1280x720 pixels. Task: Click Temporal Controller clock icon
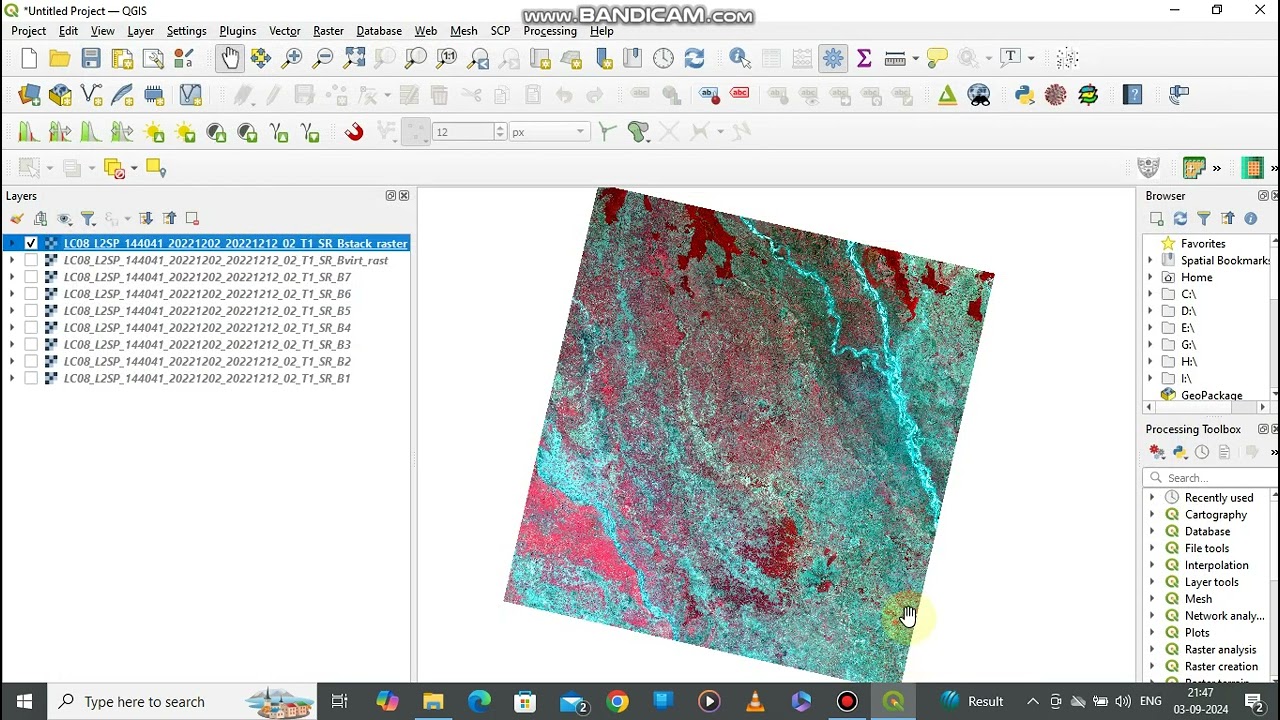click(x=663, y=58)
